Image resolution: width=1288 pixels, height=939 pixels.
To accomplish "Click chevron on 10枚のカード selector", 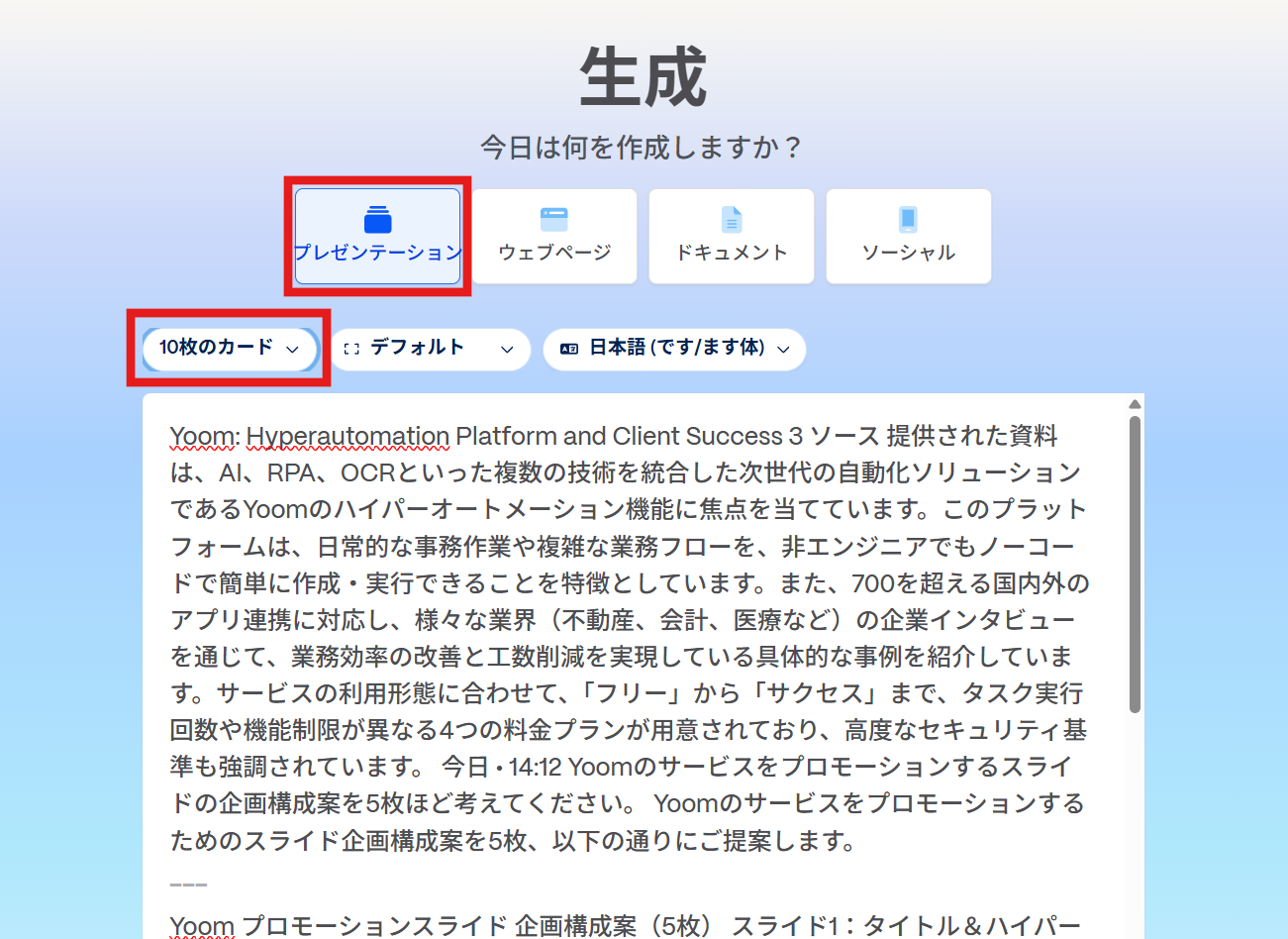I will tap(292, 349).
